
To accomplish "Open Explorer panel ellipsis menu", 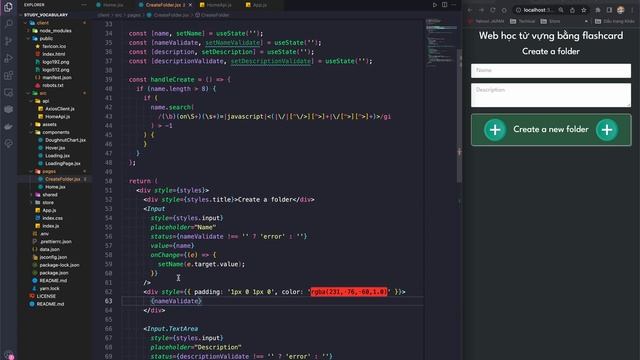I will pyautogui.click(x=84, y=5).
